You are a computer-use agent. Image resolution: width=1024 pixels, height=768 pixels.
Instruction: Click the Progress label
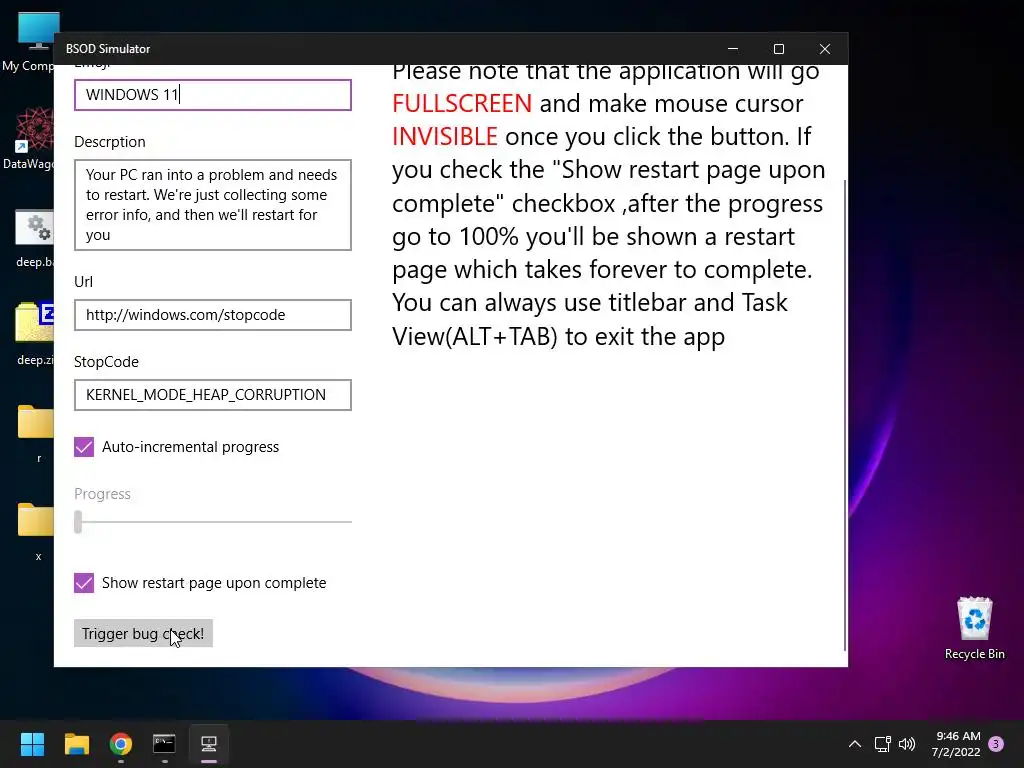tap(103, 494)
